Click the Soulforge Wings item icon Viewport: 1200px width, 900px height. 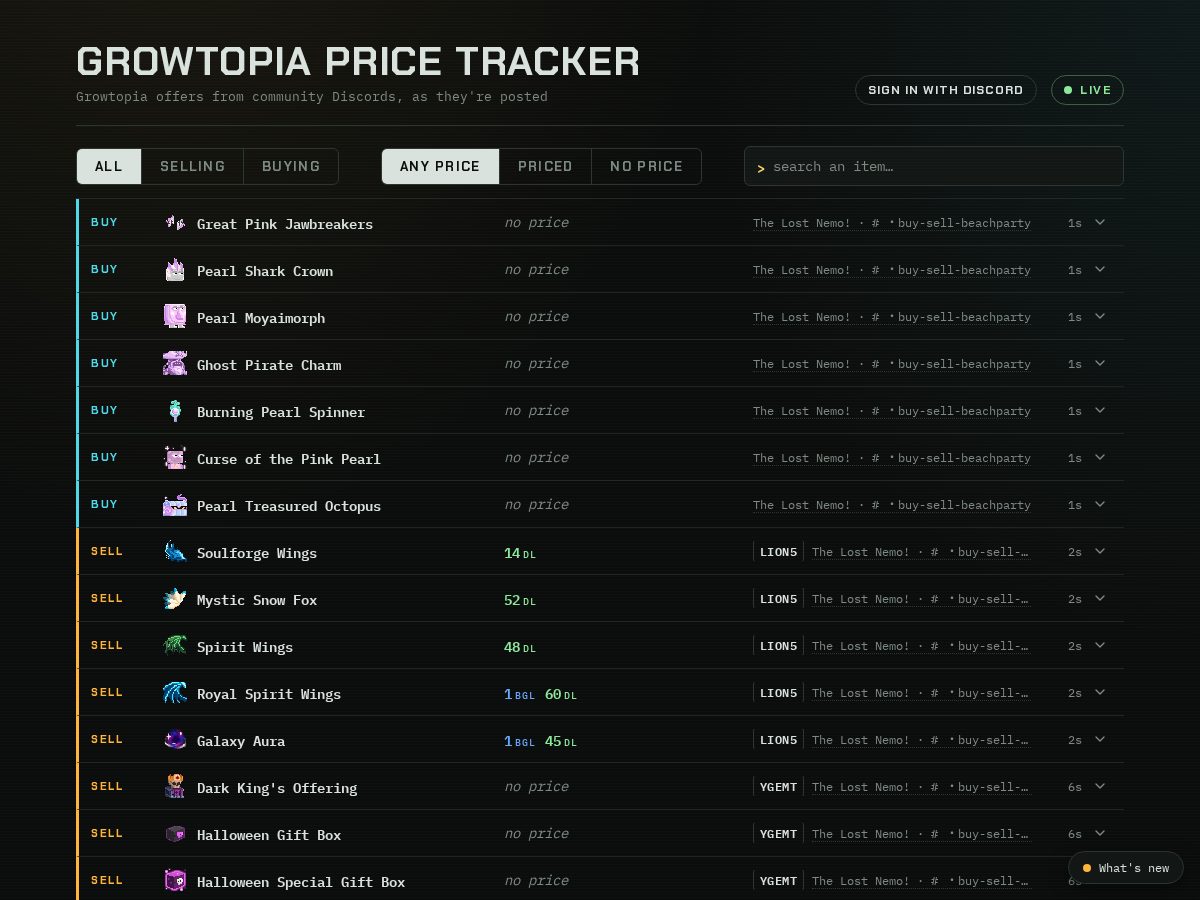(175, 552)
